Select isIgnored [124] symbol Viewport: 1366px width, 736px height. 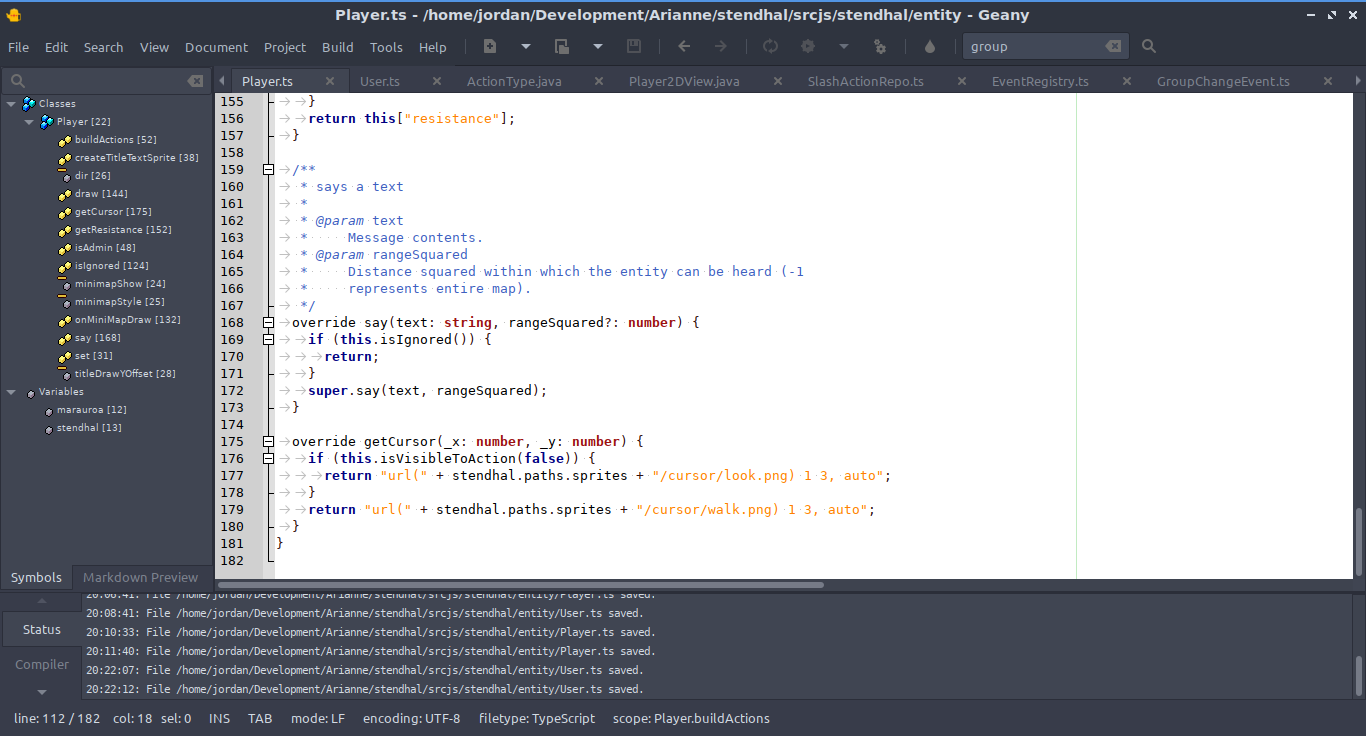111,266
